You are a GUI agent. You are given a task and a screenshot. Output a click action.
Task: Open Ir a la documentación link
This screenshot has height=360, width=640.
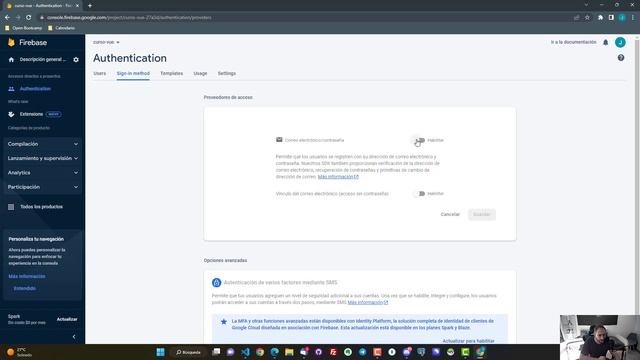tap(573, 42)
